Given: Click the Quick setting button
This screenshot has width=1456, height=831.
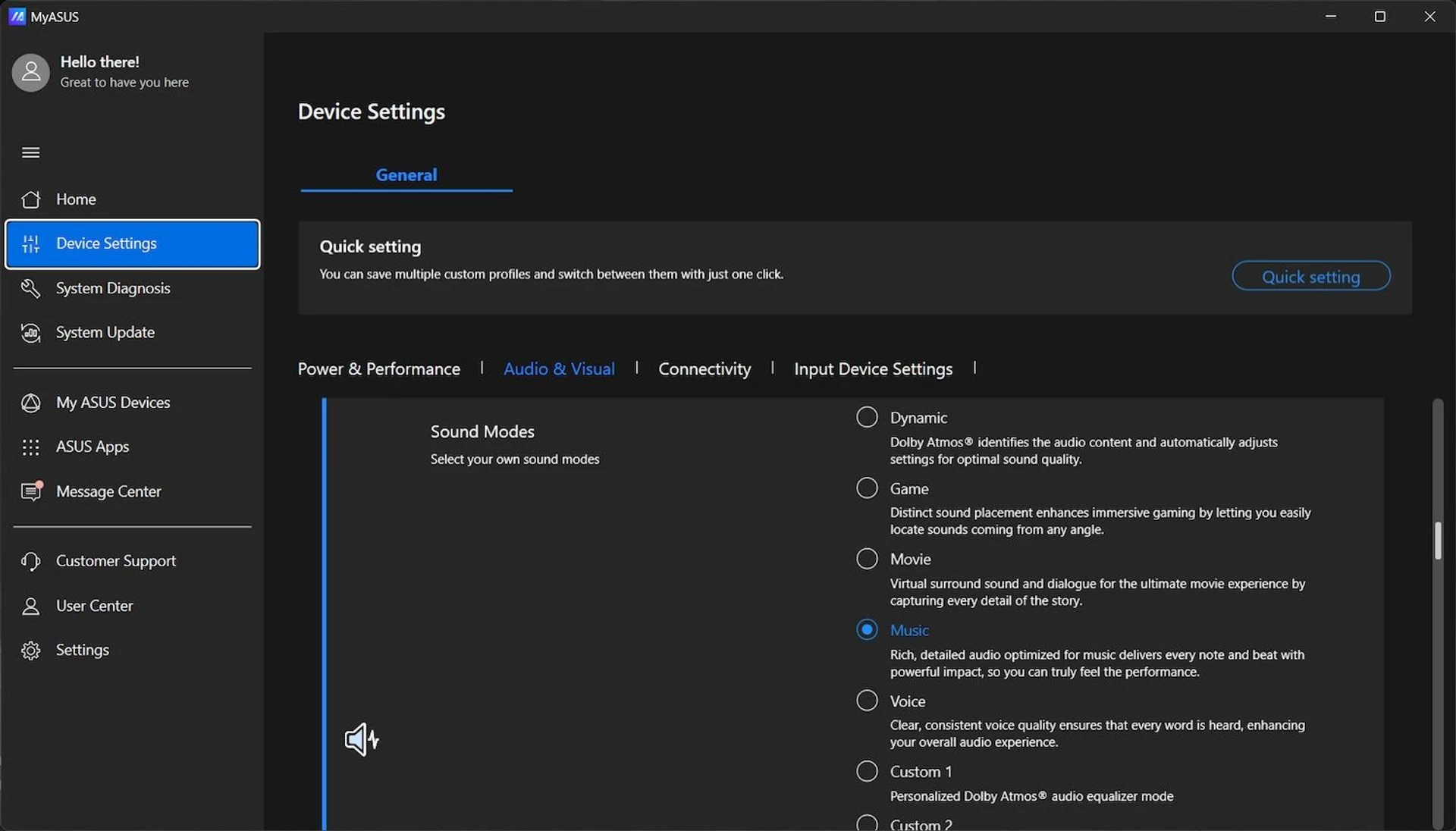Looking at the screenshot, I should pos(1310,276).
